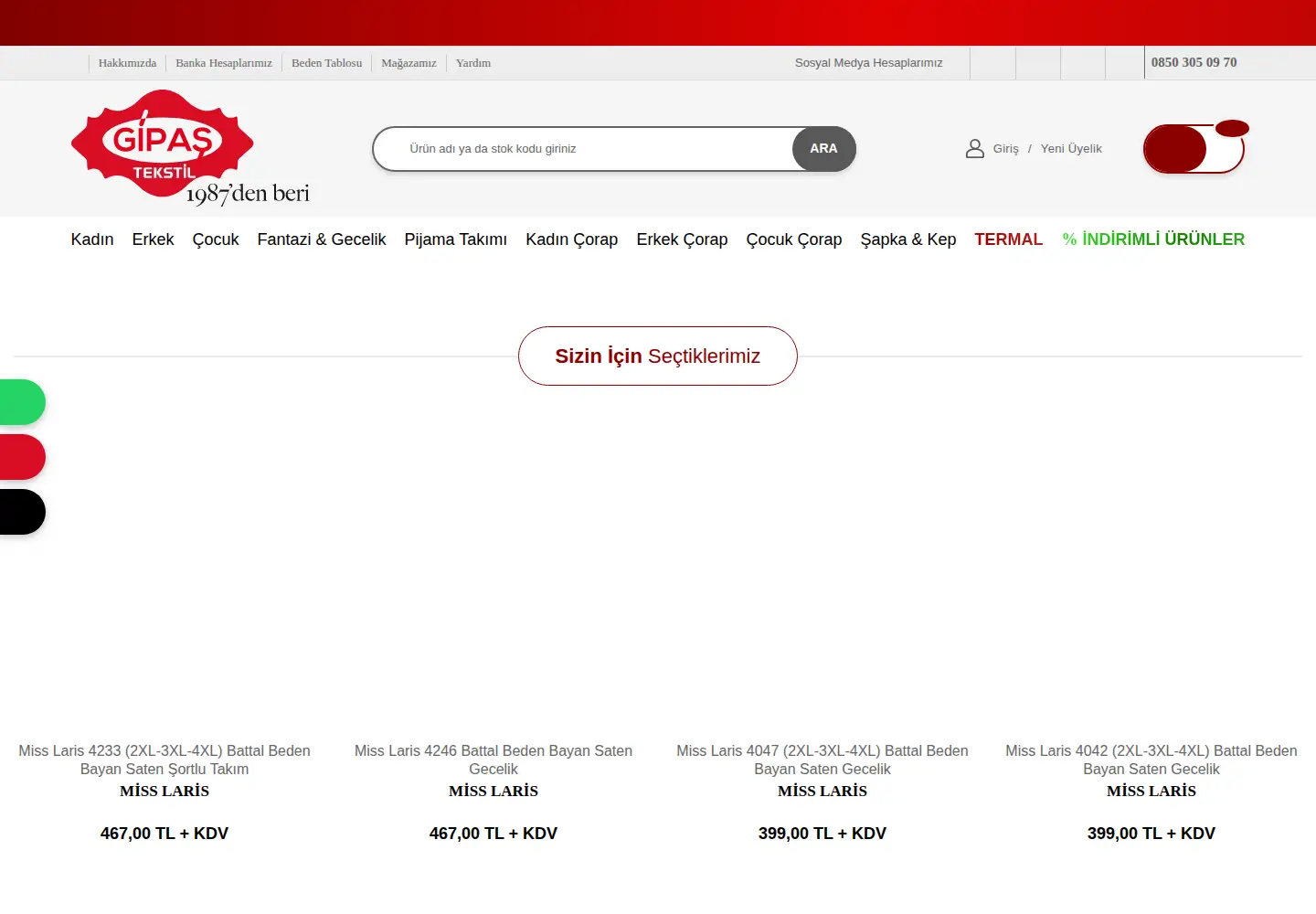Screen dimensions: 1316x914
Task: Click MİSS LARİS brand under product 4047
Action: [x=822, y=791]
